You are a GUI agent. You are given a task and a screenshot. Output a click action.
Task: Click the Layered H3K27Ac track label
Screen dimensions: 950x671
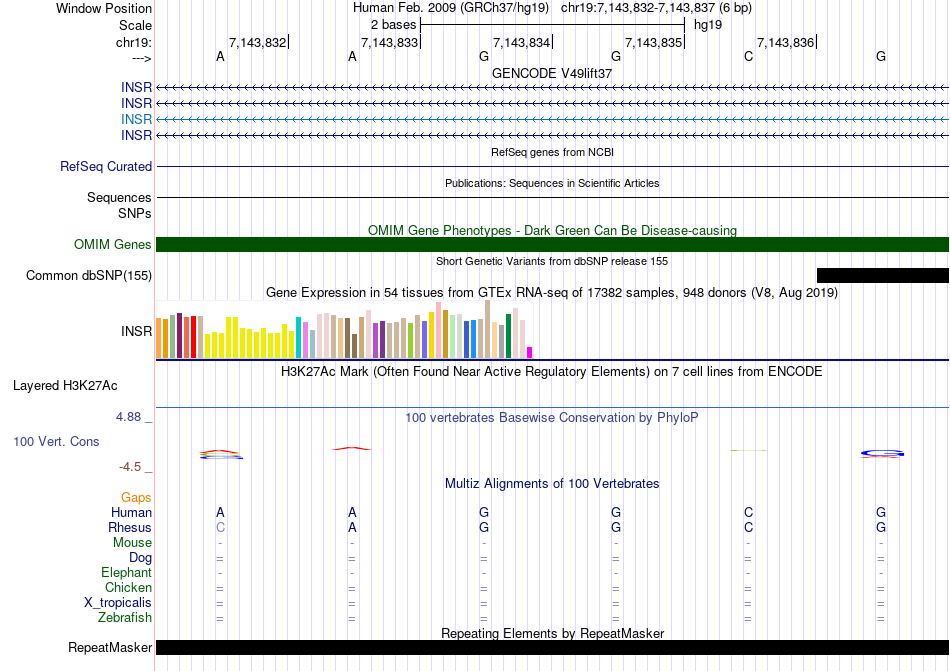point(65,385)
